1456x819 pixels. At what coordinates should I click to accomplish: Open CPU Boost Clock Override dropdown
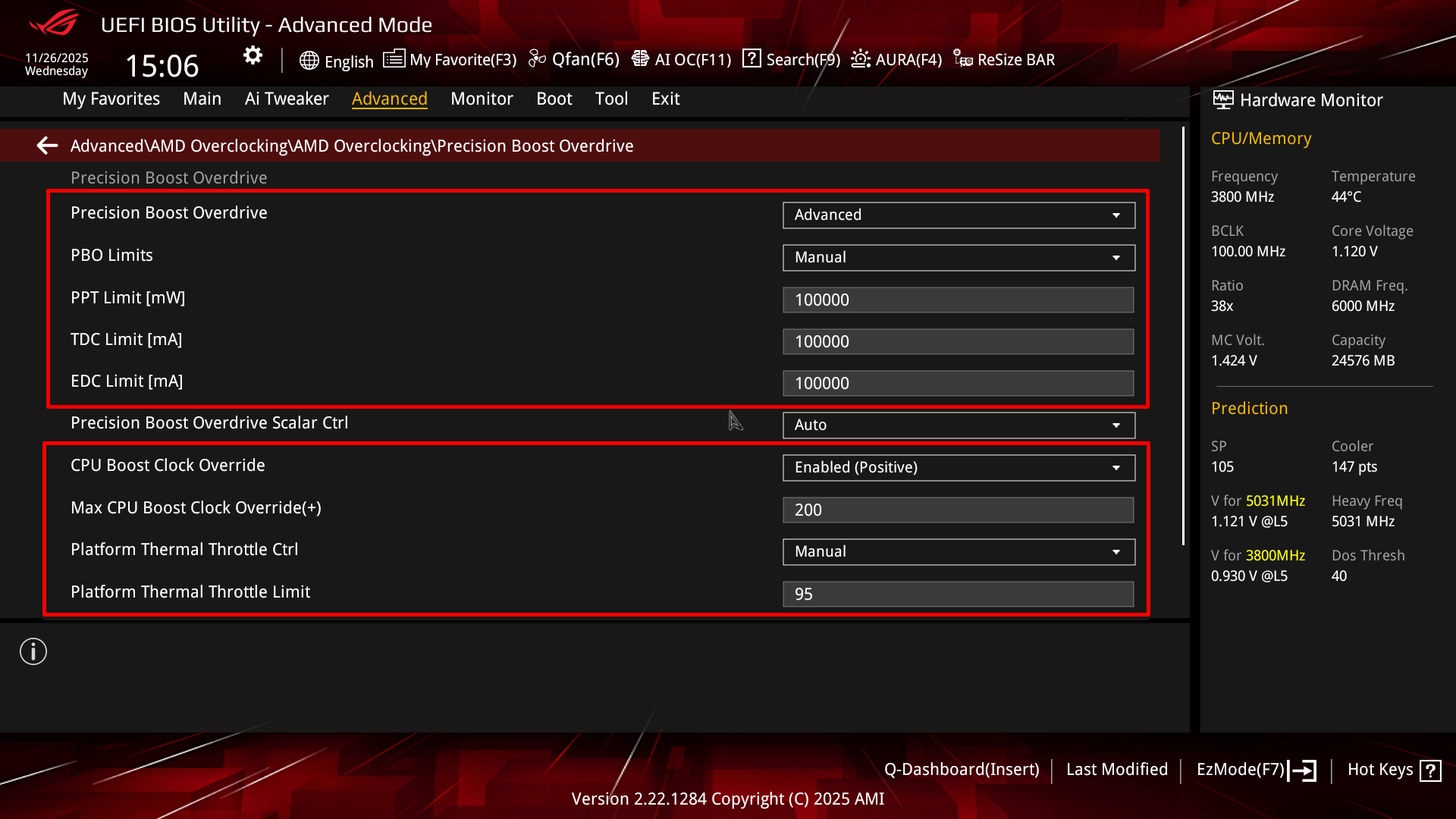click(959, 468)
